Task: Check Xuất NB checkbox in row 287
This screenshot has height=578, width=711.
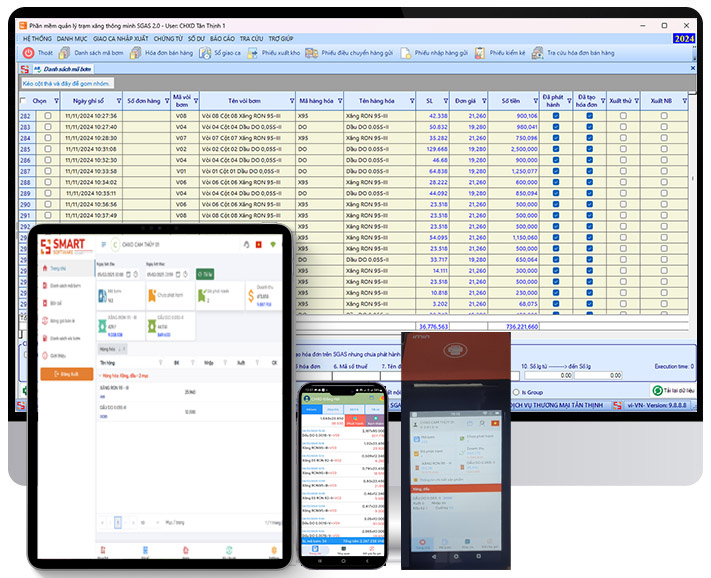Action: point(664,171)
